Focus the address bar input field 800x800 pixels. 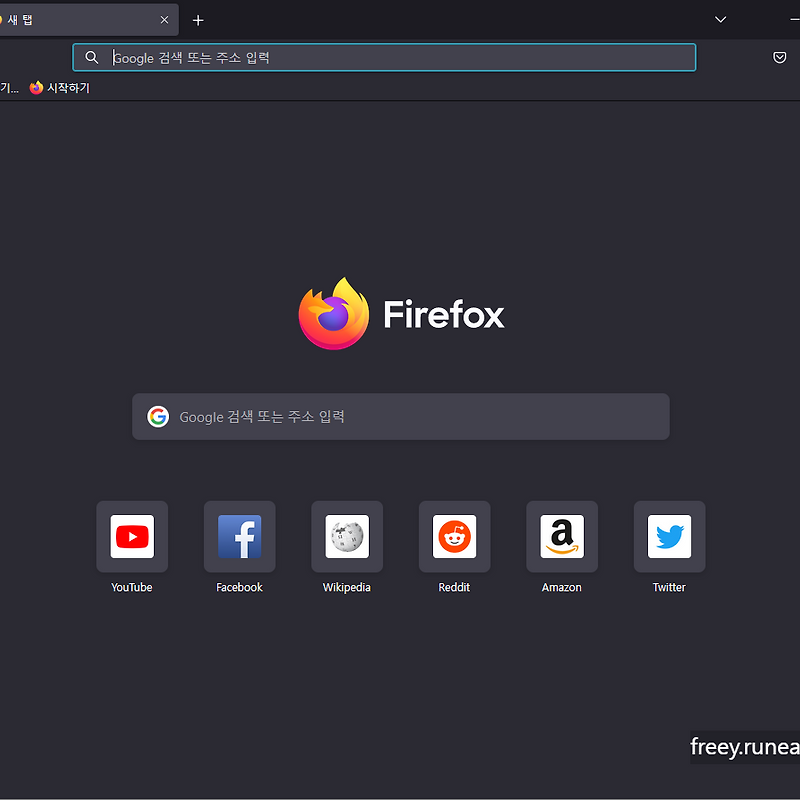pyautogui.click(x=384, y=57)
